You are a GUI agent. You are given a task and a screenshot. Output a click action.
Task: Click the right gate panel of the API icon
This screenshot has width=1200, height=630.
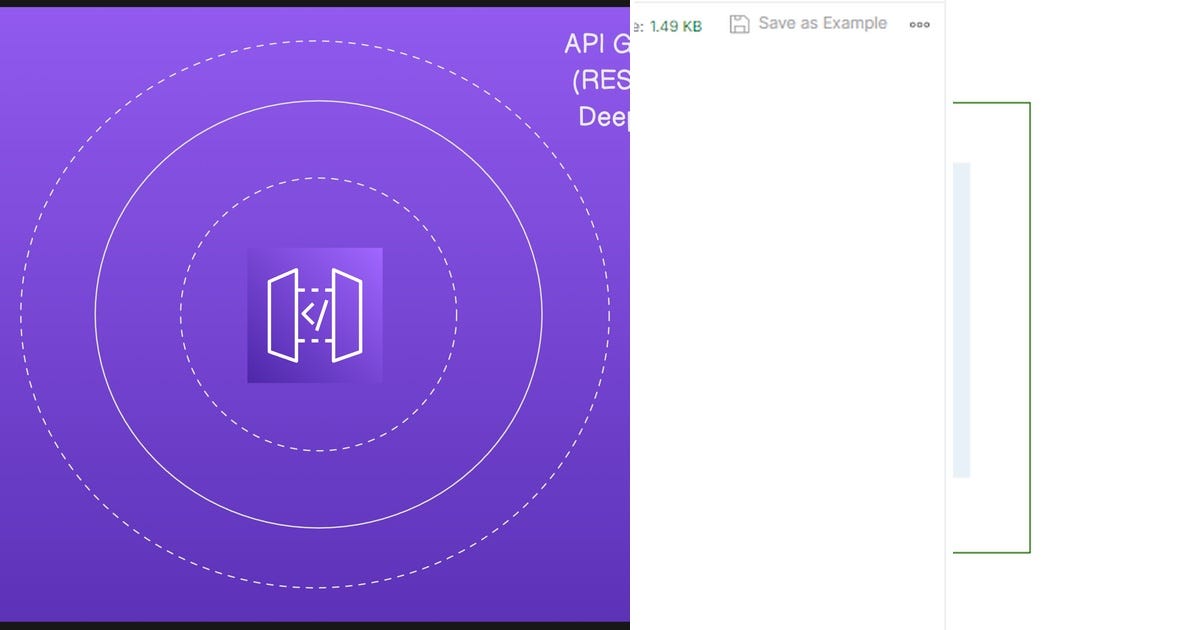[x=348, y=315]
